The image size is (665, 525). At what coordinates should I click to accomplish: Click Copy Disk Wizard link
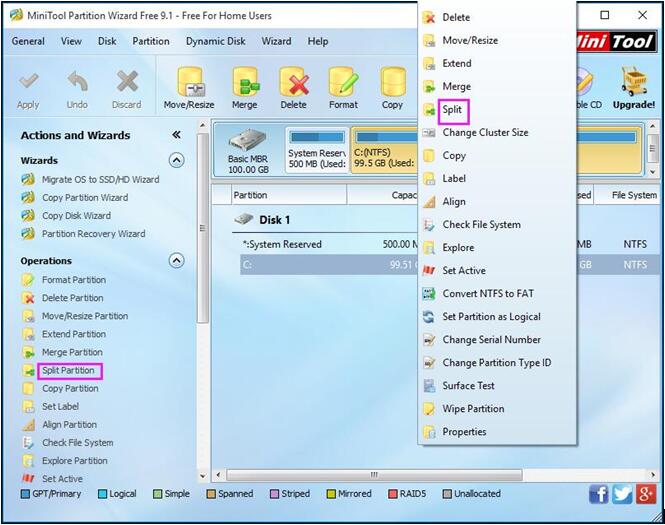pyautogui.click(x=76, y=215)
